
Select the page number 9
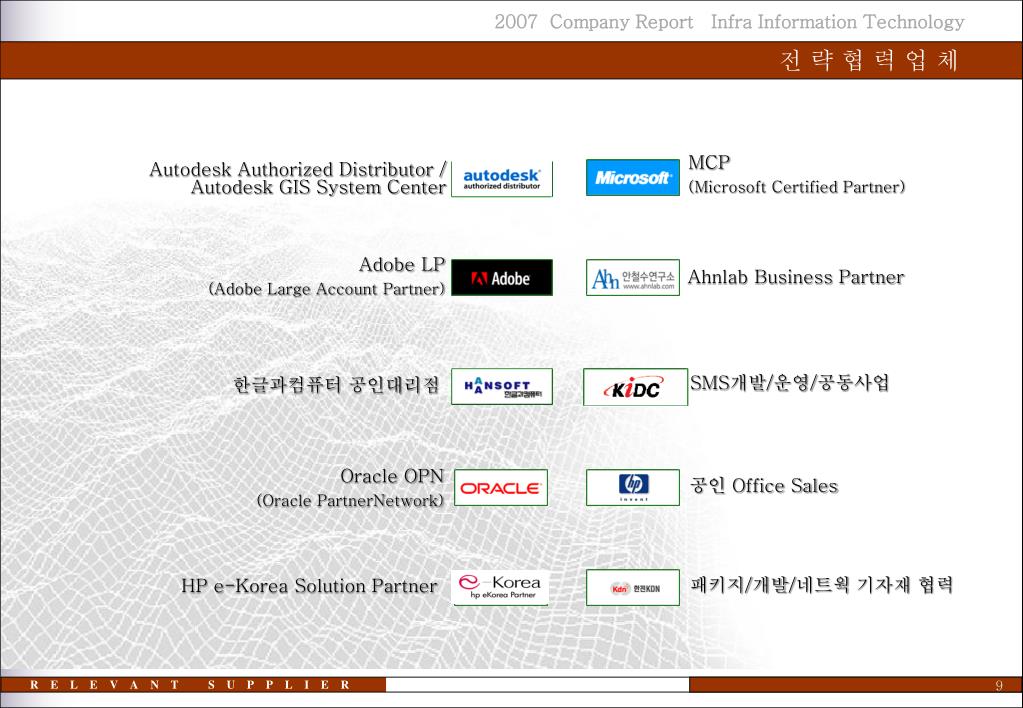999,685
